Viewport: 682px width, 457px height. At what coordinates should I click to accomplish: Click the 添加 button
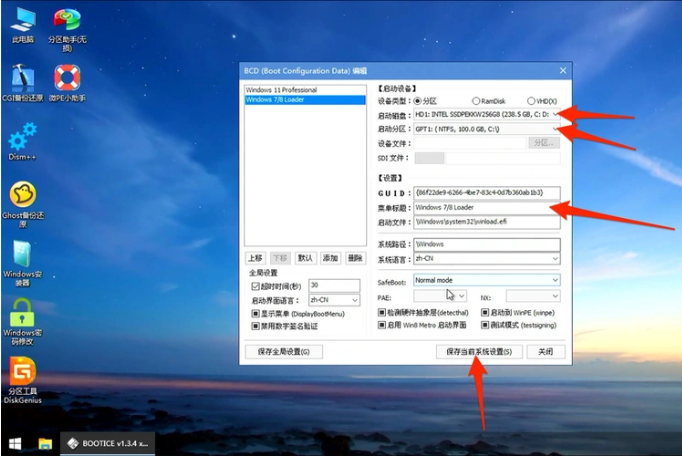(x=330, y=258)
